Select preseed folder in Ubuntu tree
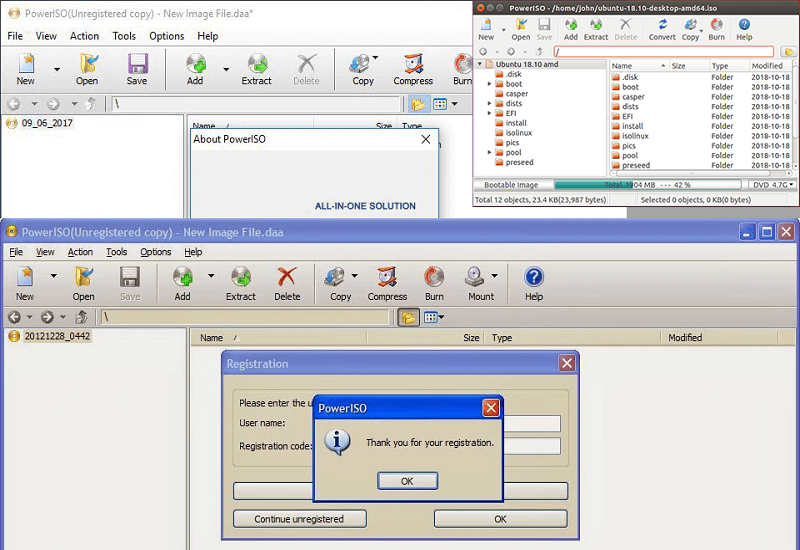This screenshot has height=550, width=800. click(x=519, y=162)
